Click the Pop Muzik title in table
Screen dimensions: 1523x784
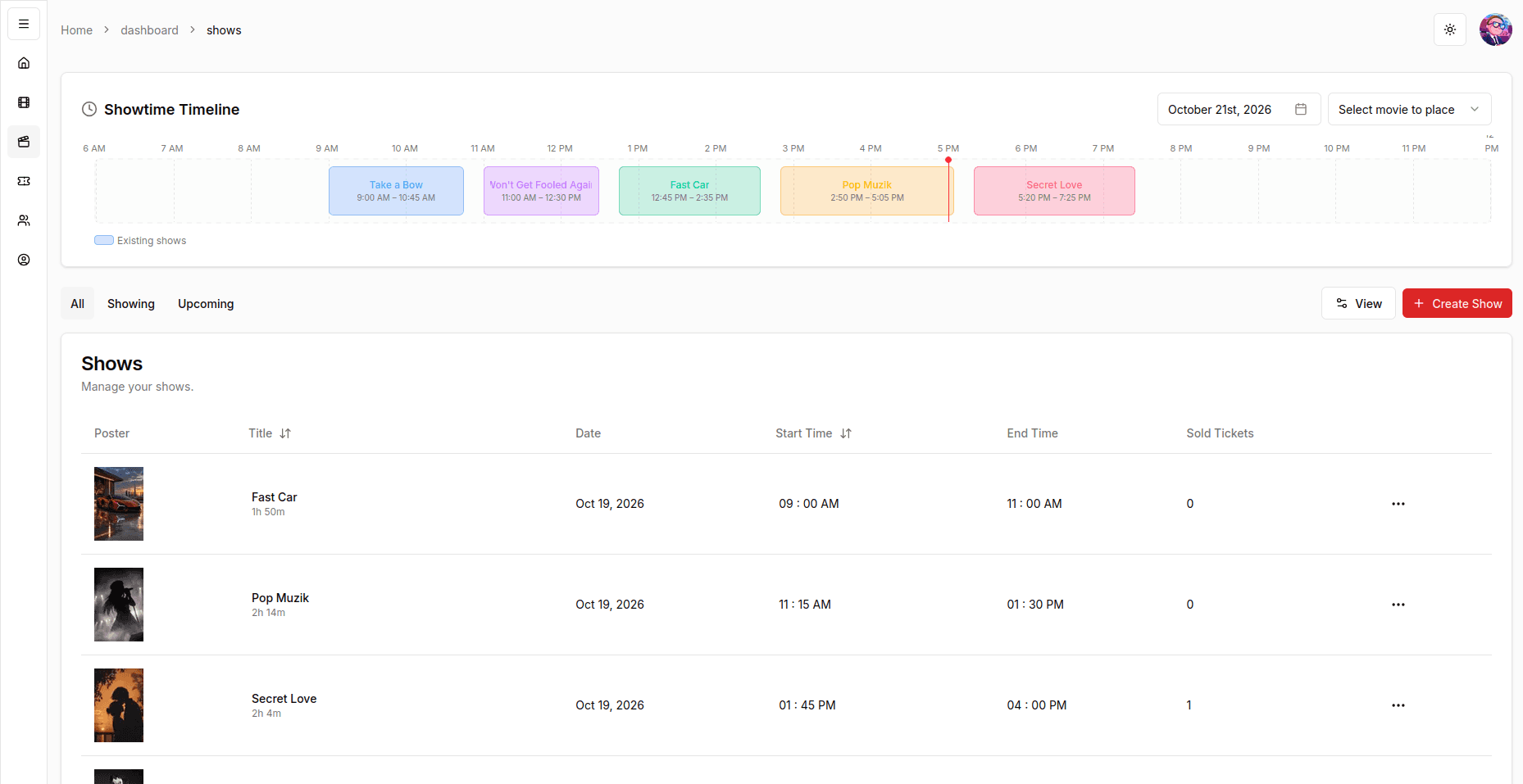pos(280,598)
